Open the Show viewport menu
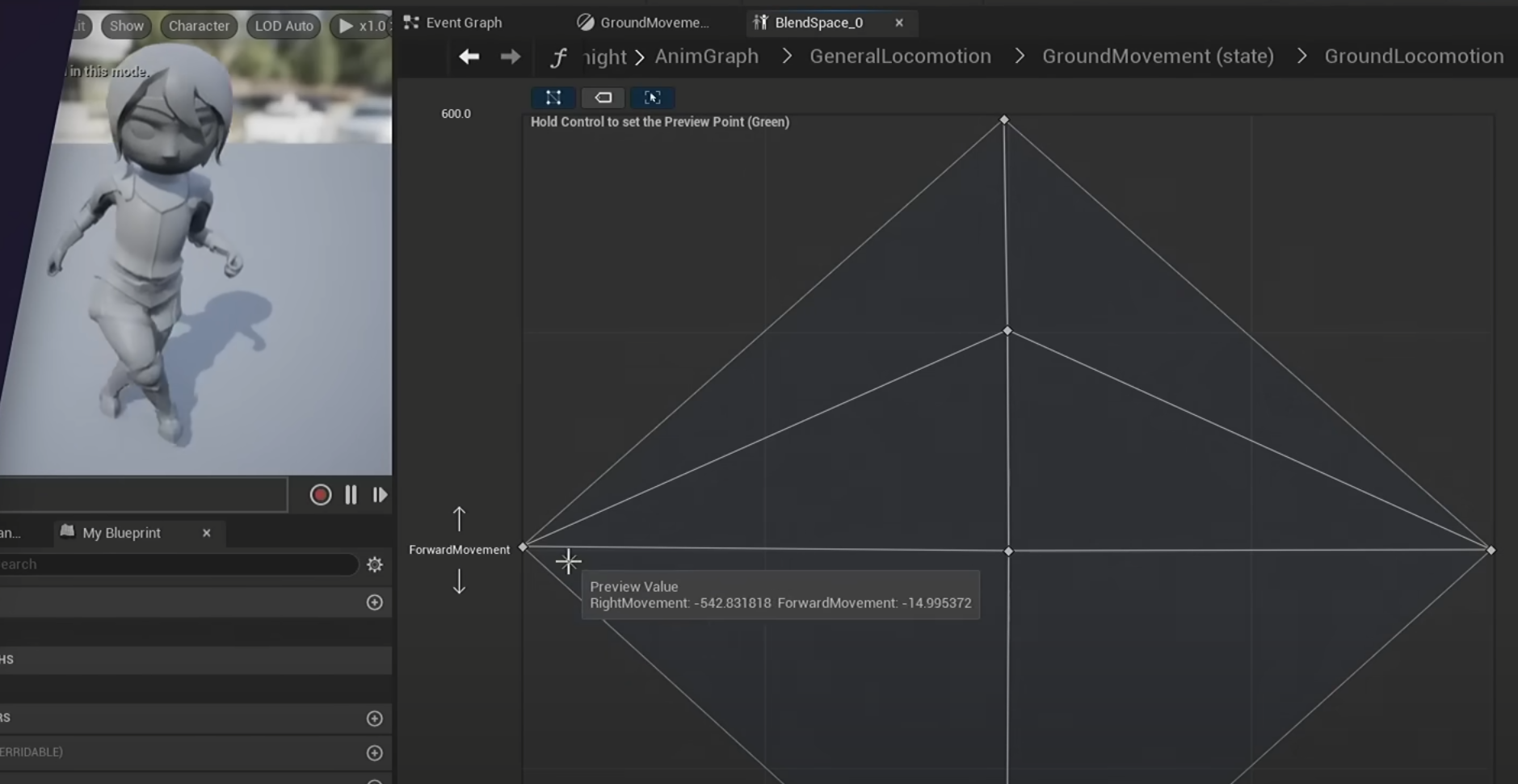The width and height of the screenshot is (1518, 784). pos(127,26)
